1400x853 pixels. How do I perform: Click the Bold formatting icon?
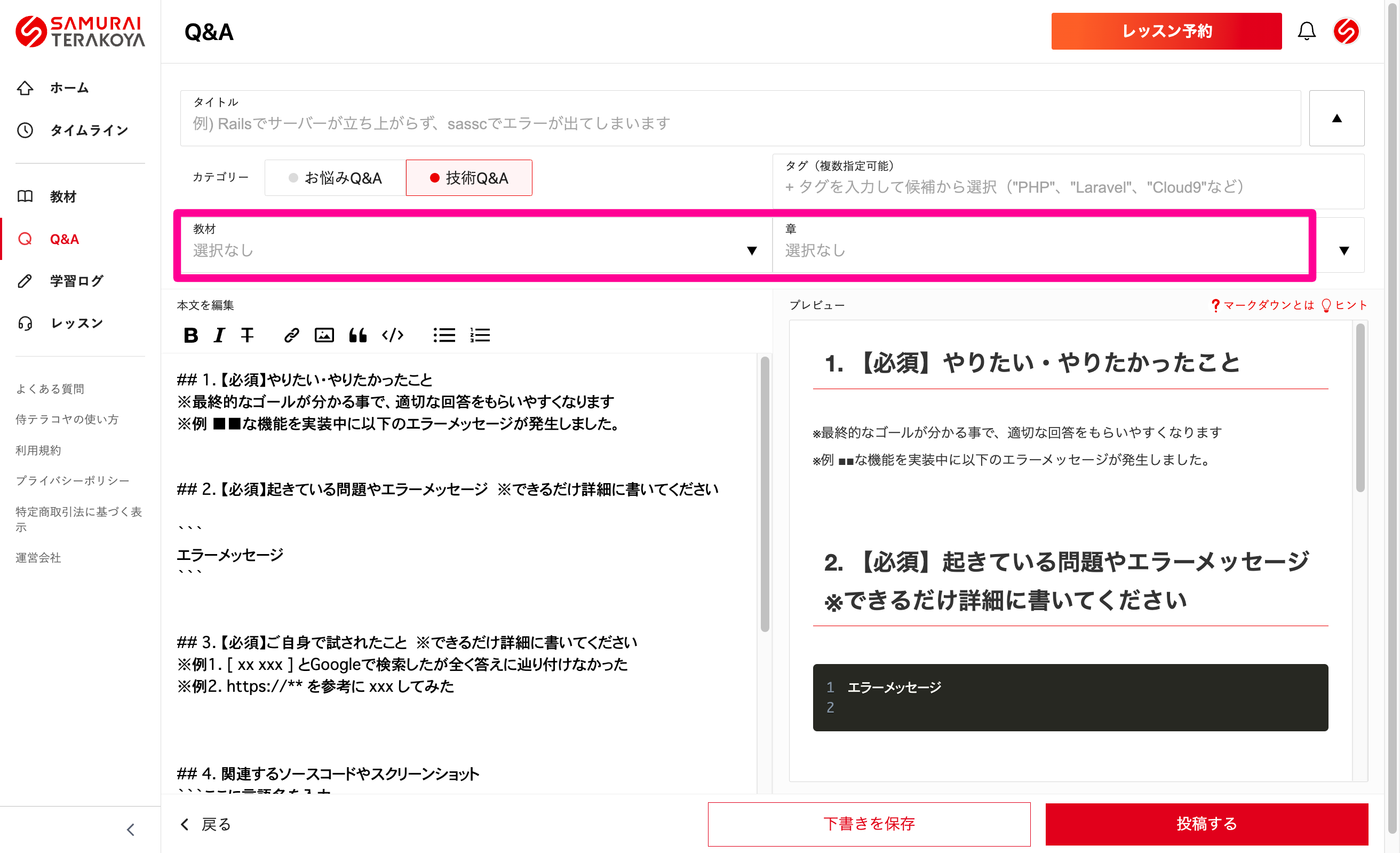click(x=191, y=335)
